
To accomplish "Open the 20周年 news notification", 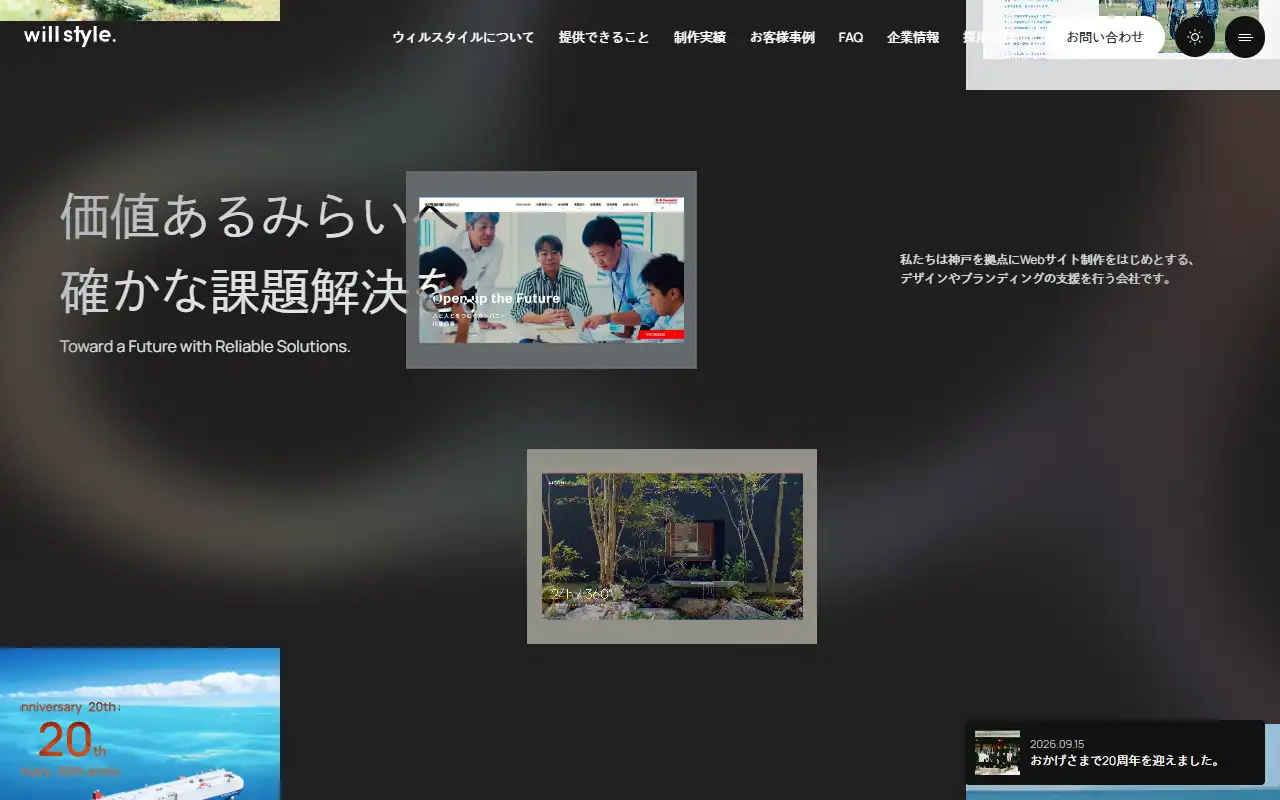I will point(1115,752).
